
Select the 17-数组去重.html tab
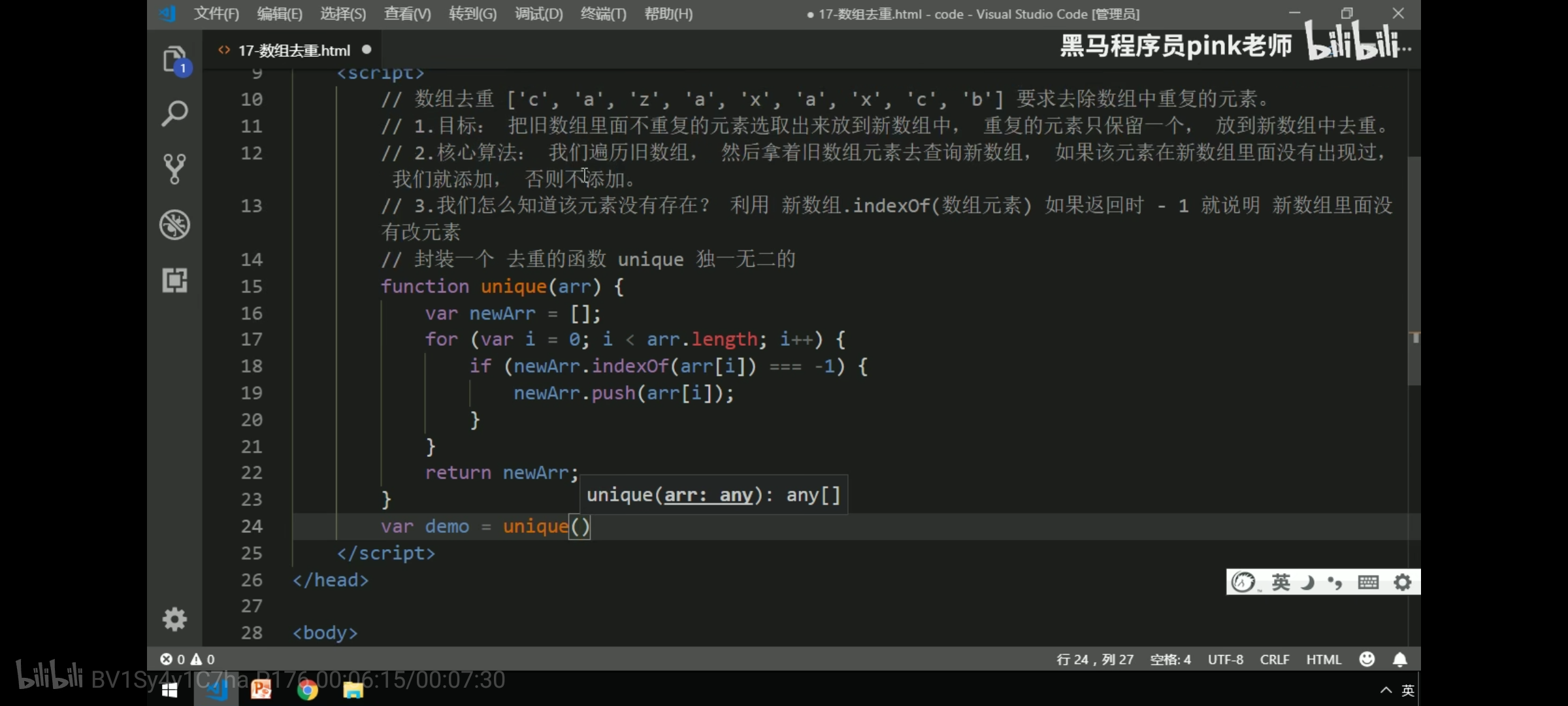click(294, 50)
